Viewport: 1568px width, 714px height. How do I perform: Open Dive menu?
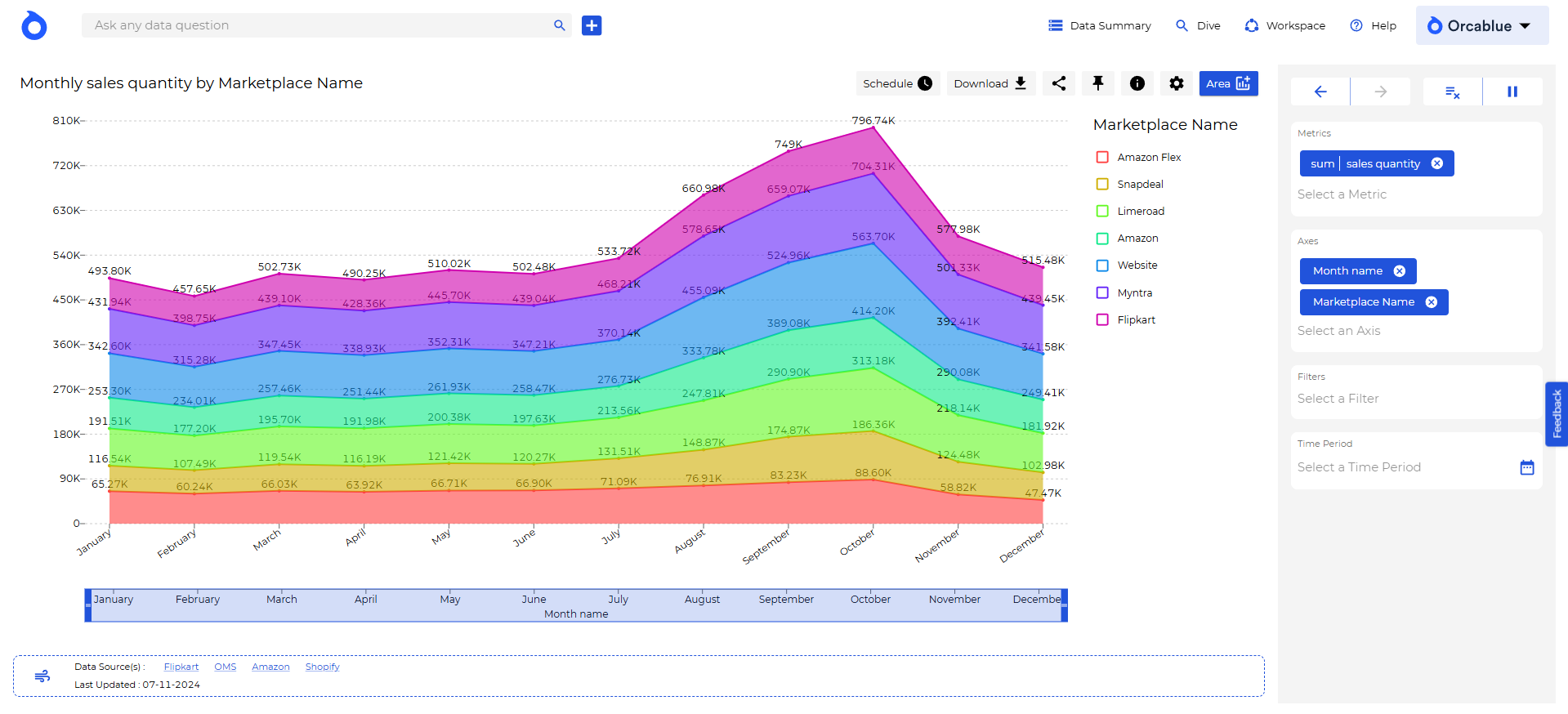pos(1198,25)
